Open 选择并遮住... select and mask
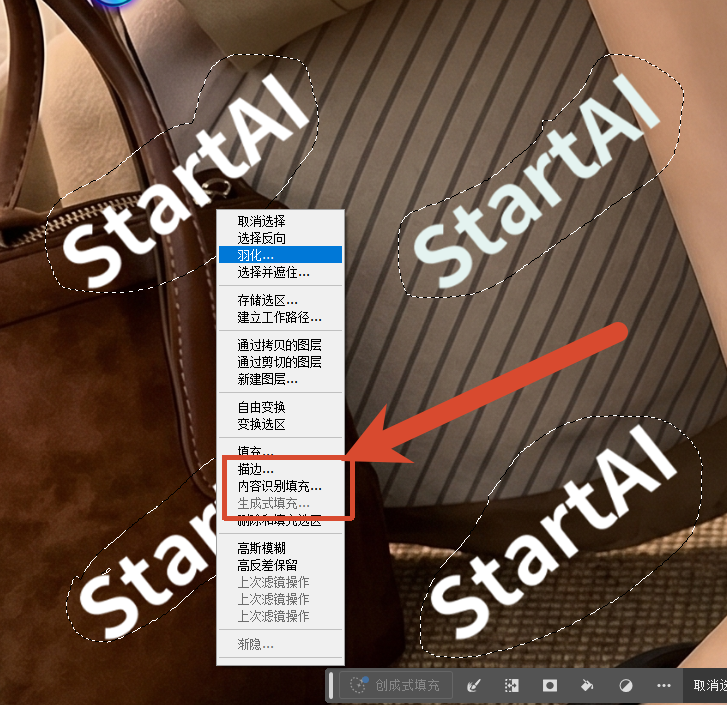The height and width of the screenshot is (705, 727). [x=280, y=272]
